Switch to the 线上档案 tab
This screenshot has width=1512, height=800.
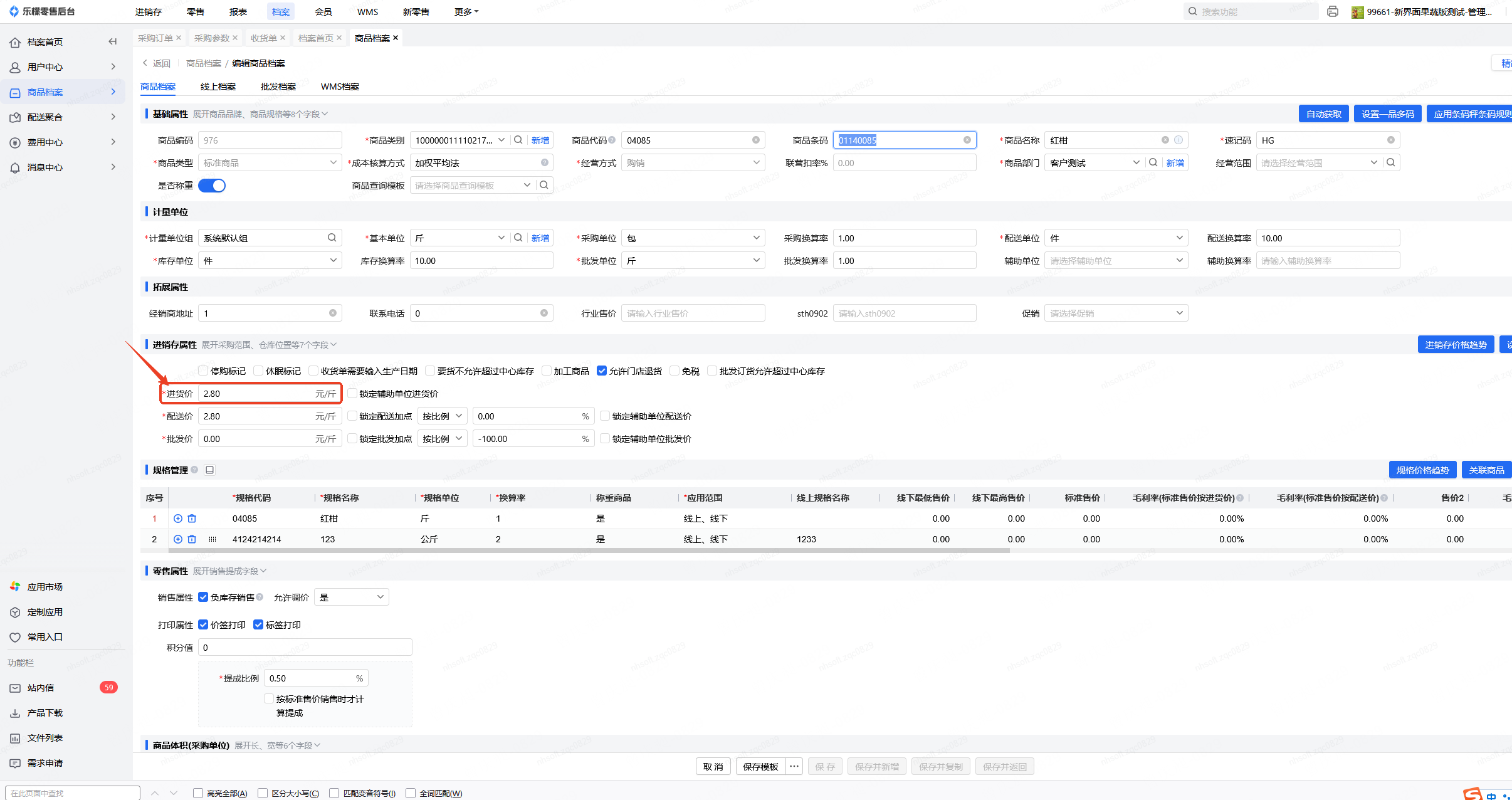tap(218, 87)
